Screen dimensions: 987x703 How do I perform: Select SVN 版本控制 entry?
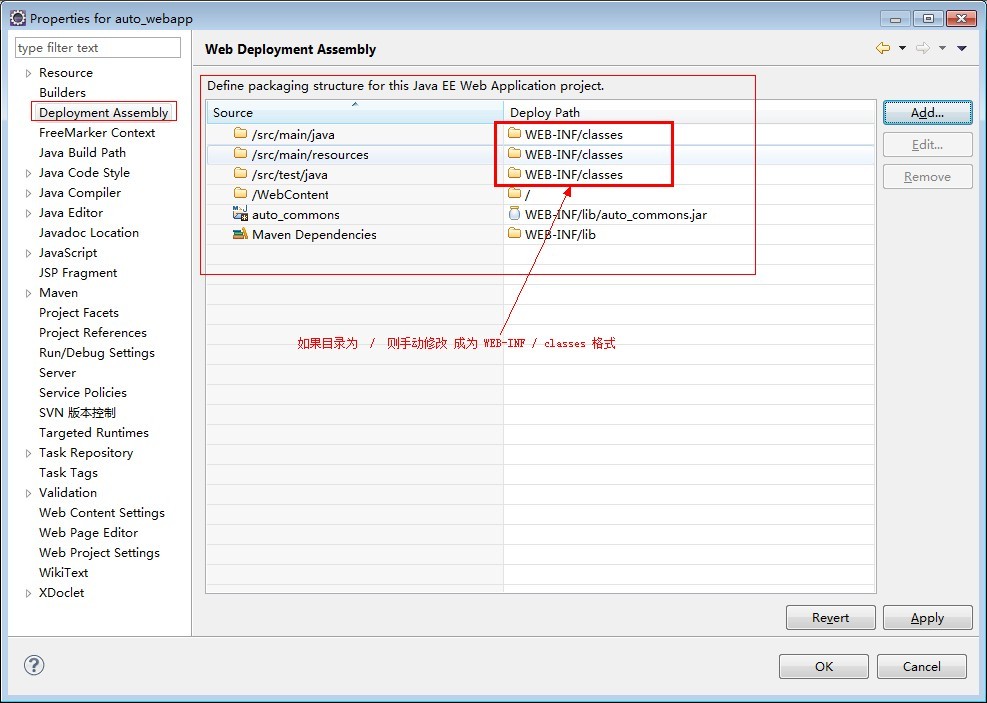[x=77, y=413]
